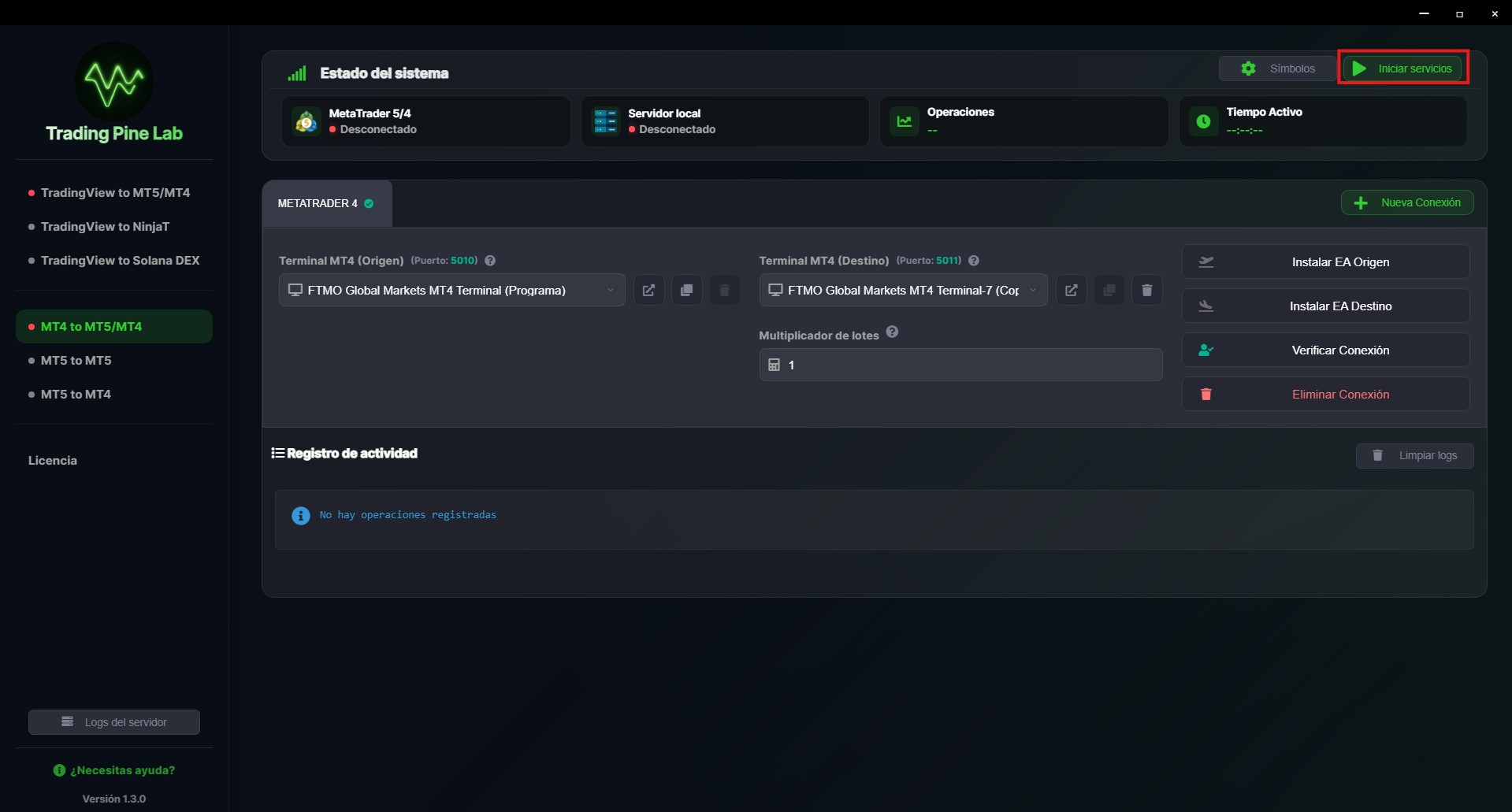Image resolution: width=1512 pixels, height=812 pixels.
Task: Click the Multiplicador de lotes input field
Action: coord(960,365)
